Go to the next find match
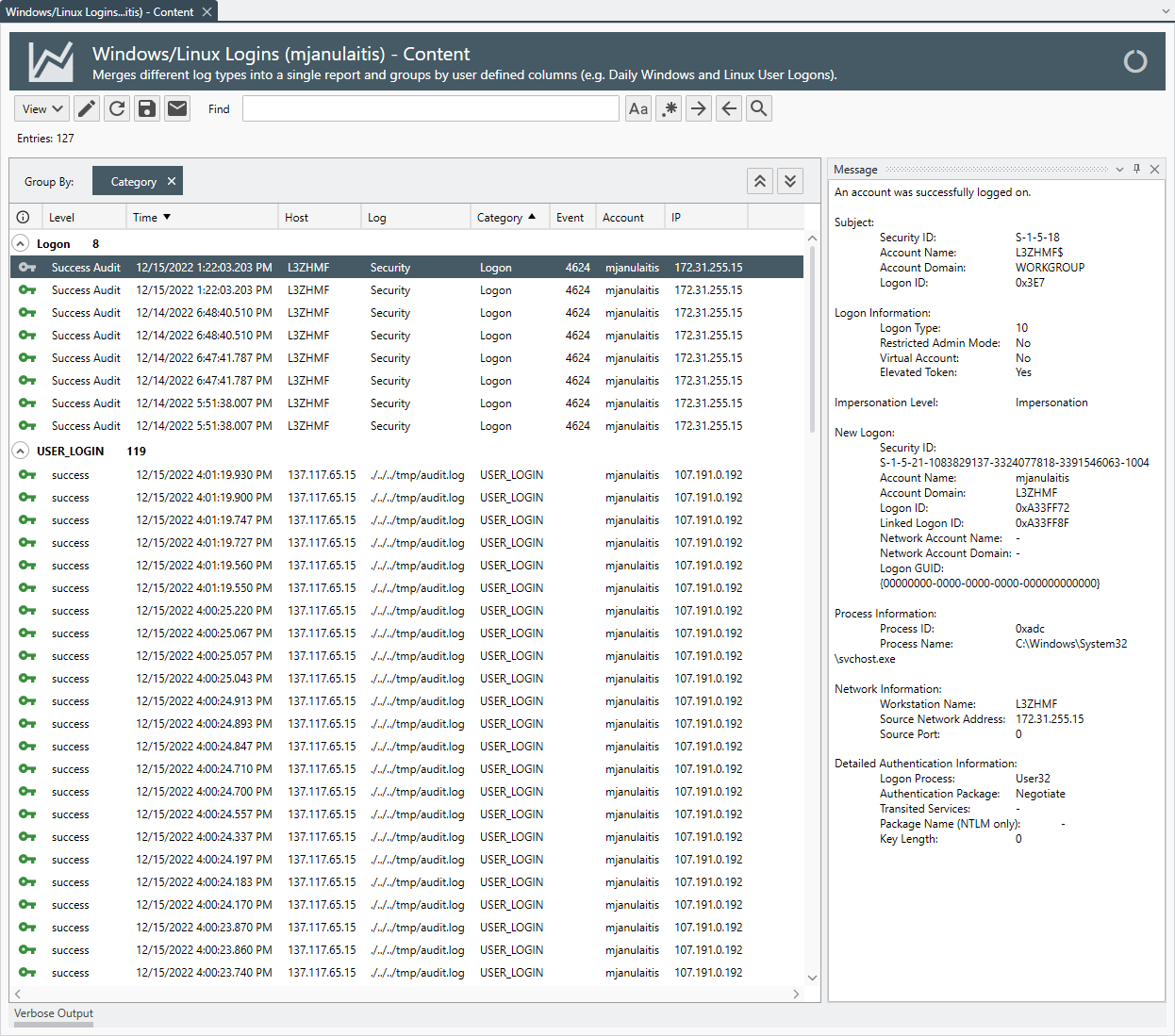Viewport: 1175px width, 1036px height. point(698,108)
